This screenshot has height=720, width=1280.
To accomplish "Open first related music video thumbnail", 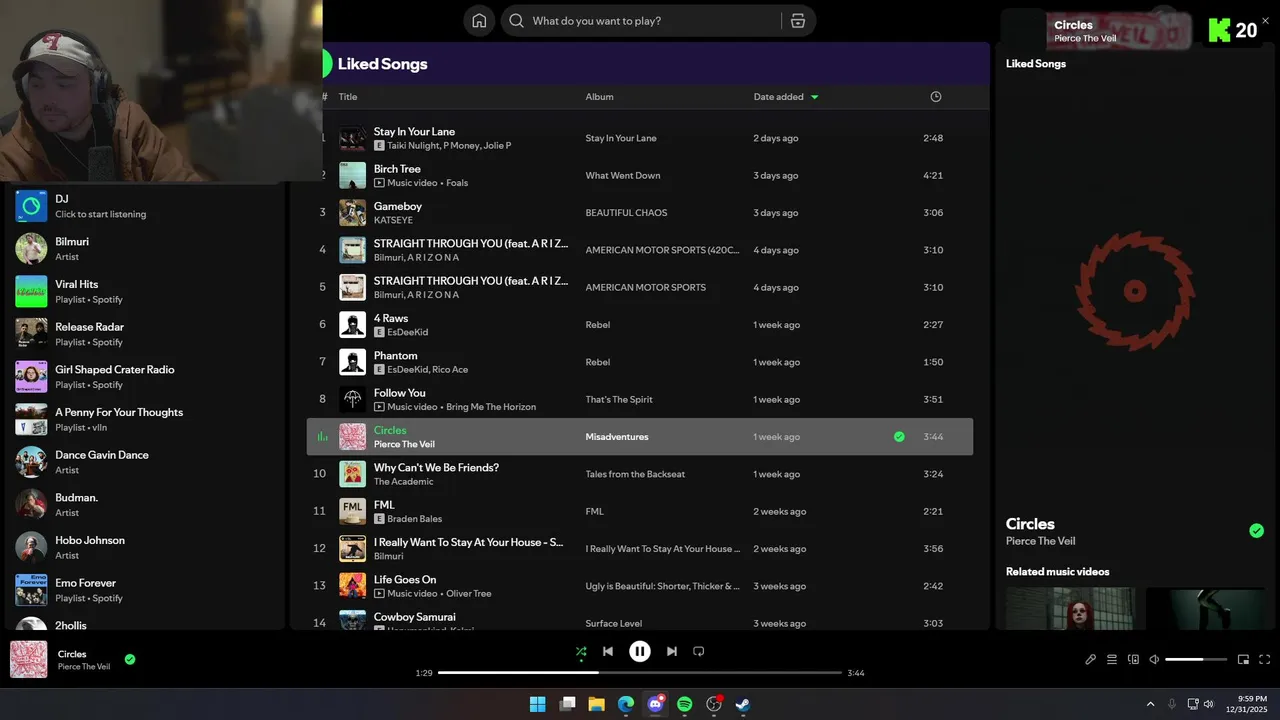I will [1070, 609].
